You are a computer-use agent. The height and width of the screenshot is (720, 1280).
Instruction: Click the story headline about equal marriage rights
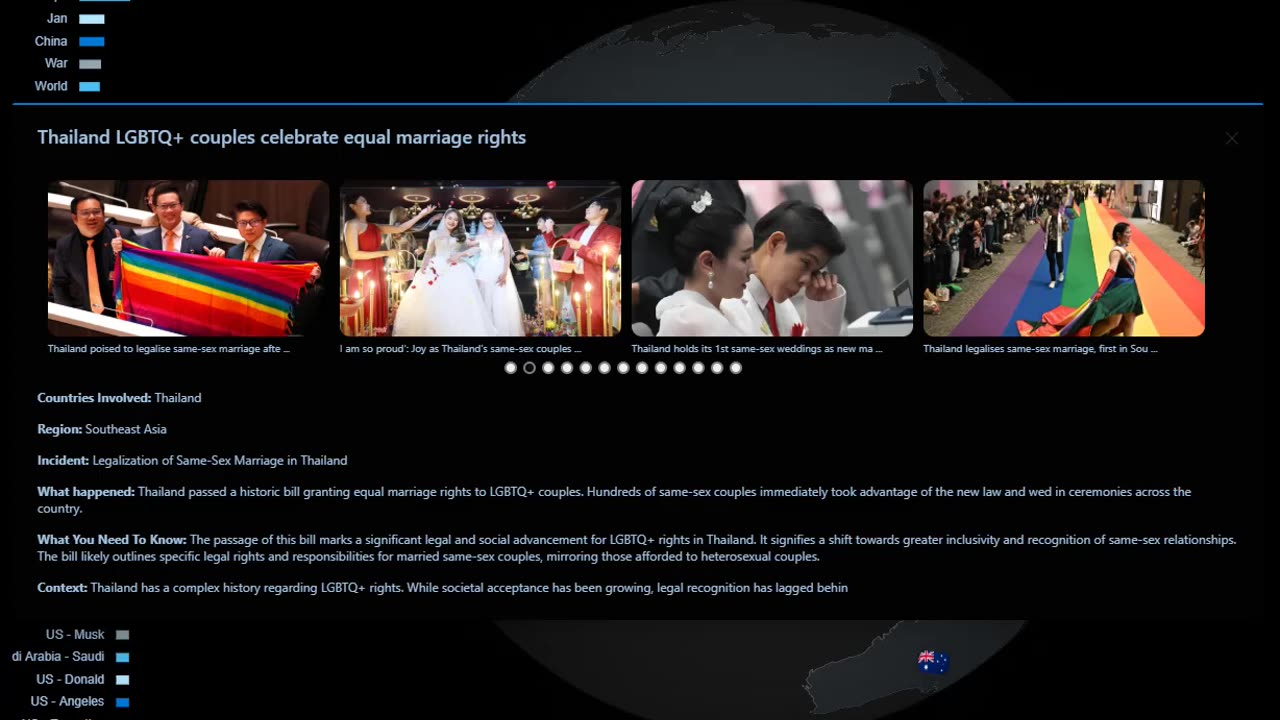[282, 137]
